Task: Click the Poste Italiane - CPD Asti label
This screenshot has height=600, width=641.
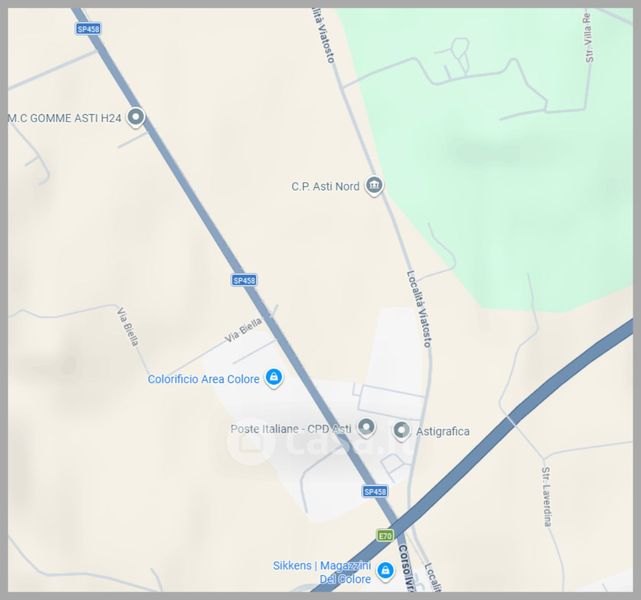Action: 291,429
